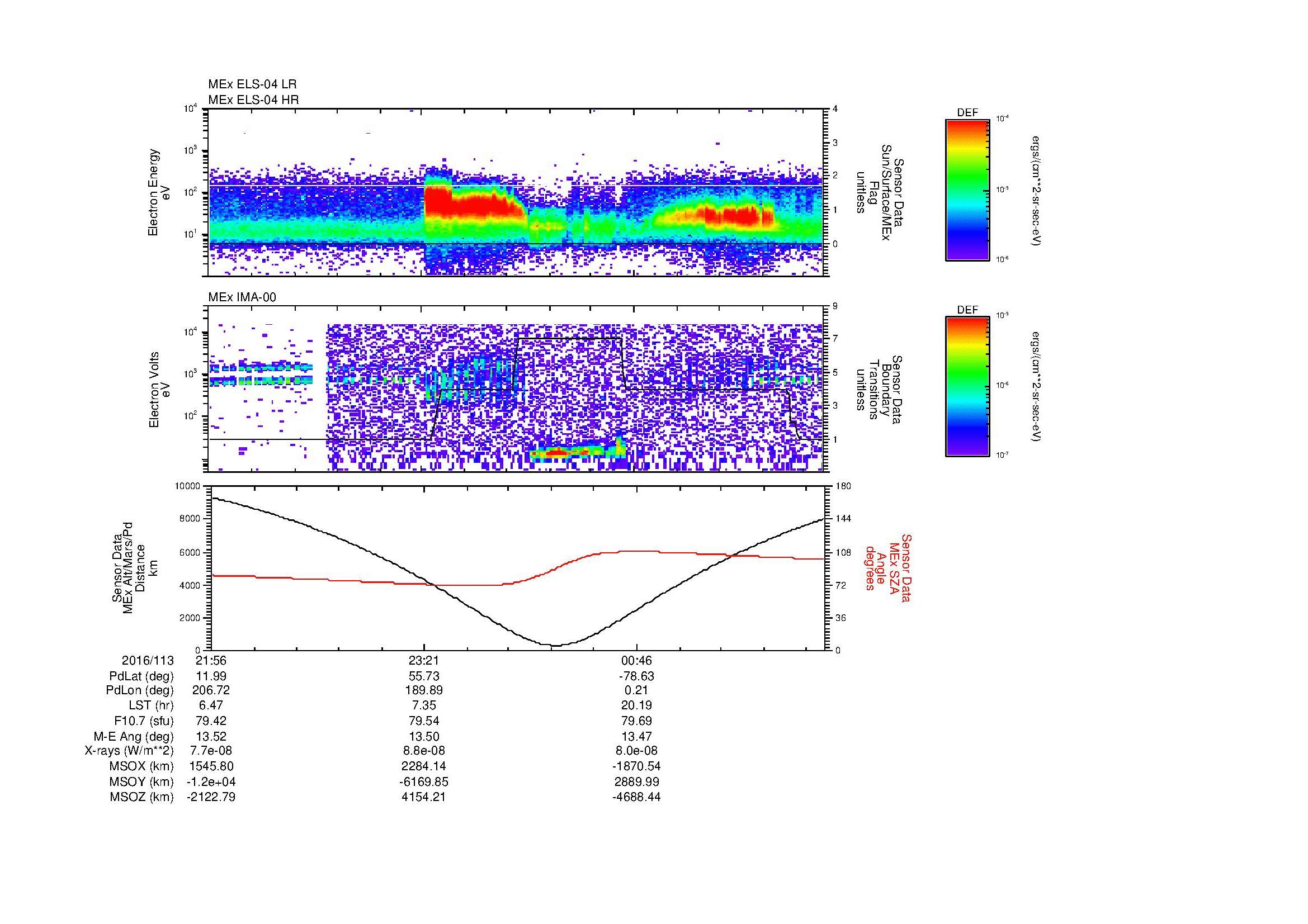Click the 'MSOX (km)' row label
Viewport: 1308px width, 924px height.
click(x=141, y=766)
